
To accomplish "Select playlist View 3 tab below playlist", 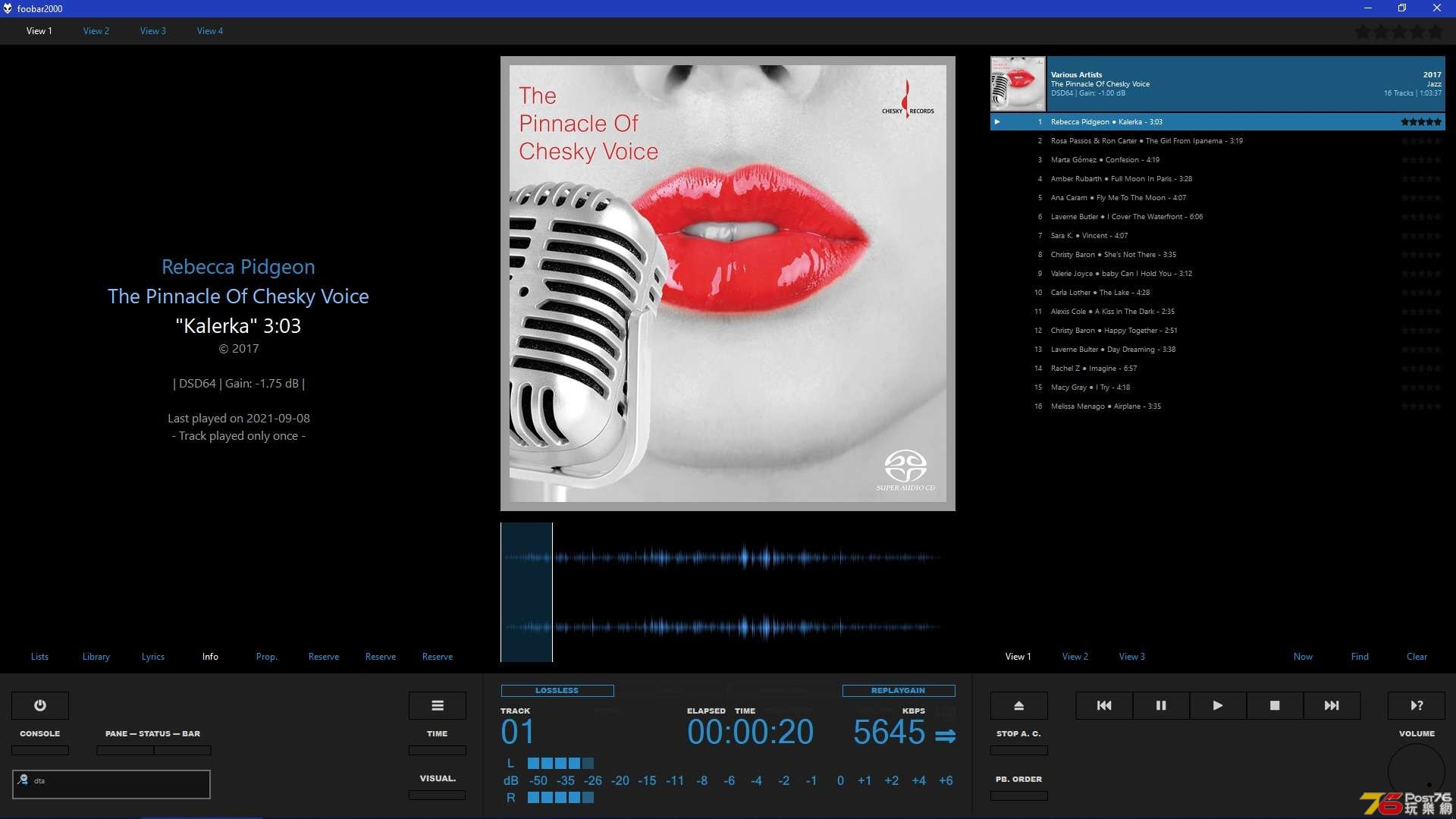I will (1132, 657).
